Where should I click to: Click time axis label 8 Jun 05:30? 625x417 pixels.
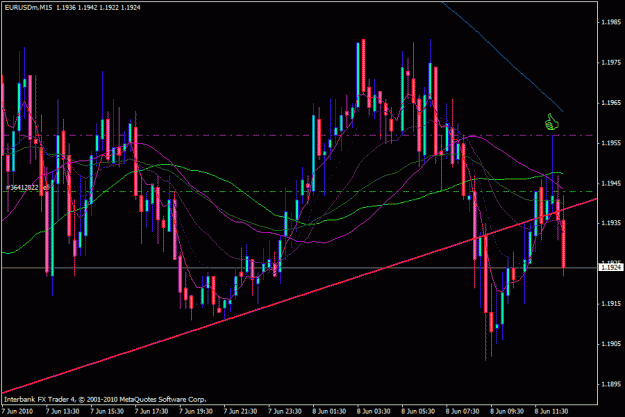[x=418, y=411]
